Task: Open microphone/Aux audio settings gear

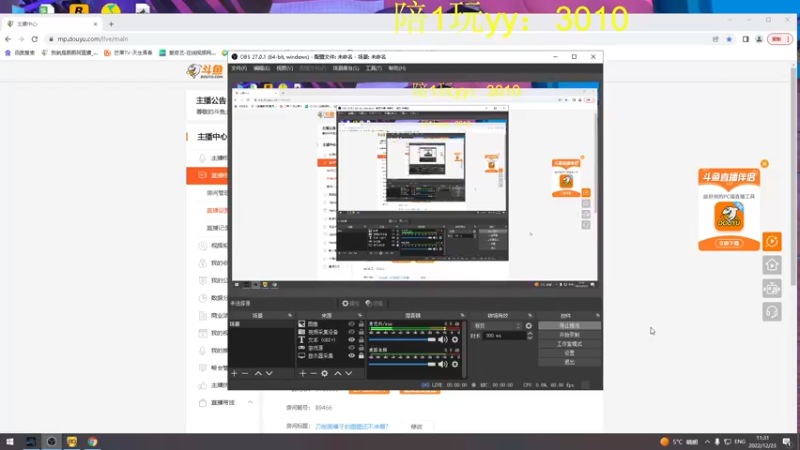Action: [455, 340]
